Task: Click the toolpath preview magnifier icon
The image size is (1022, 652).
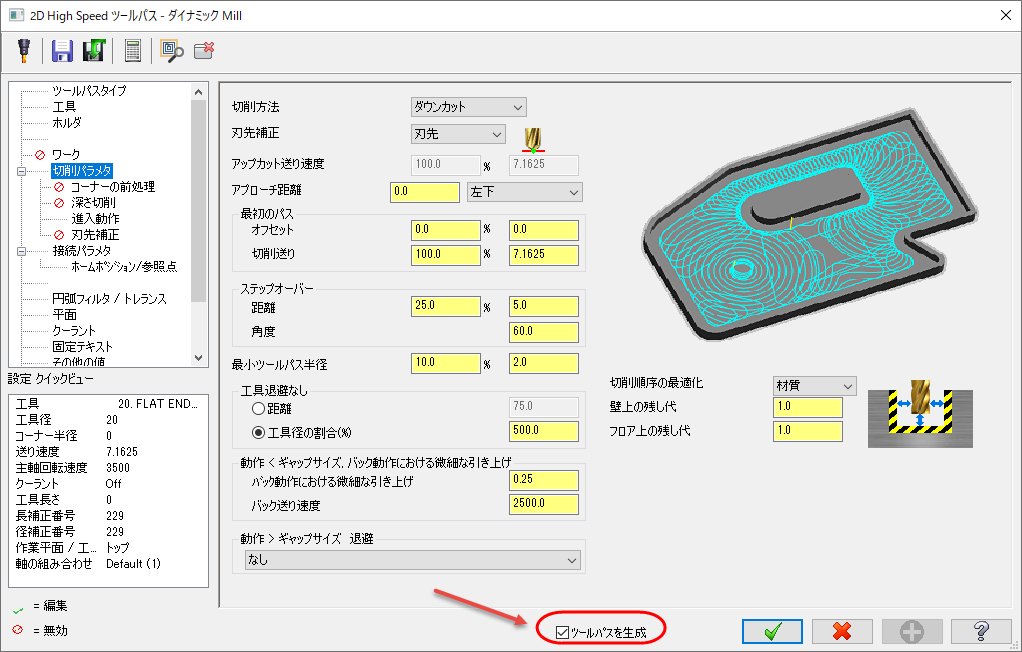Action: pos(169,50)
